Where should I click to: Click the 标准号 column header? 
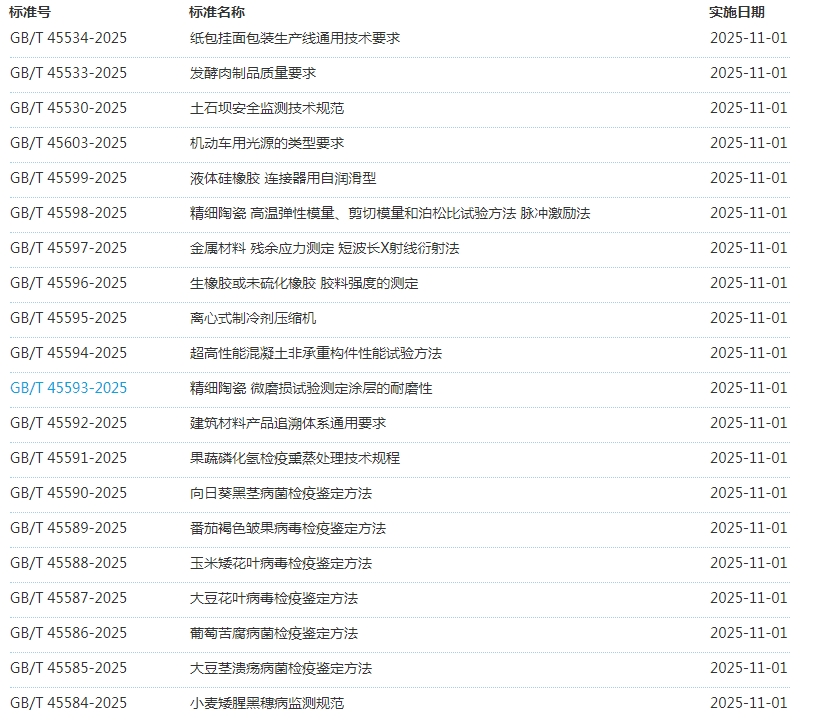30,12
